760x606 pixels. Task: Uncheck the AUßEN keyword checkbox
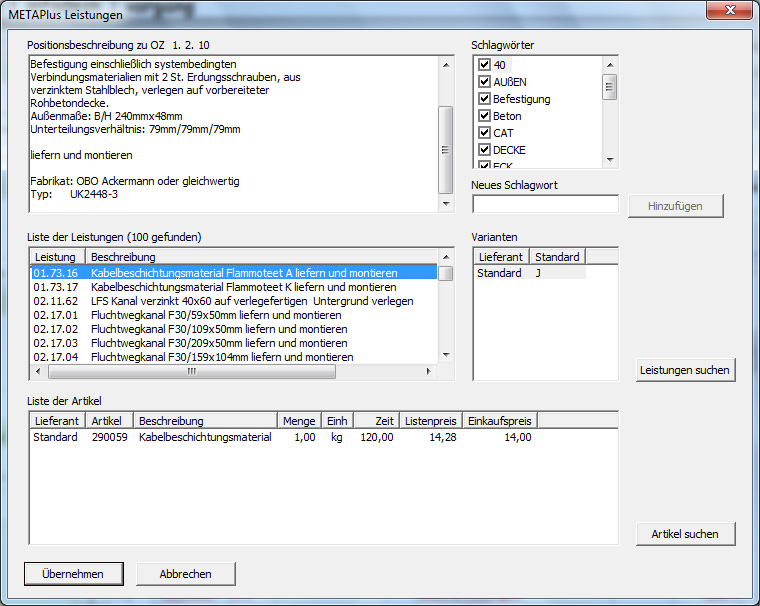484,81
